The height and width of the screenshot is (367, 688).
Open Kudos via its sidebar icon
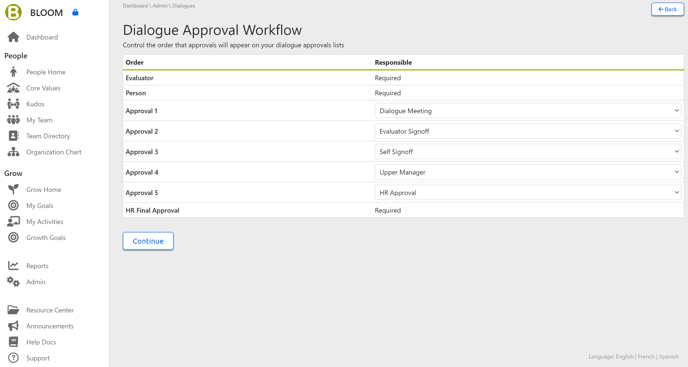(x=13, y=104)
